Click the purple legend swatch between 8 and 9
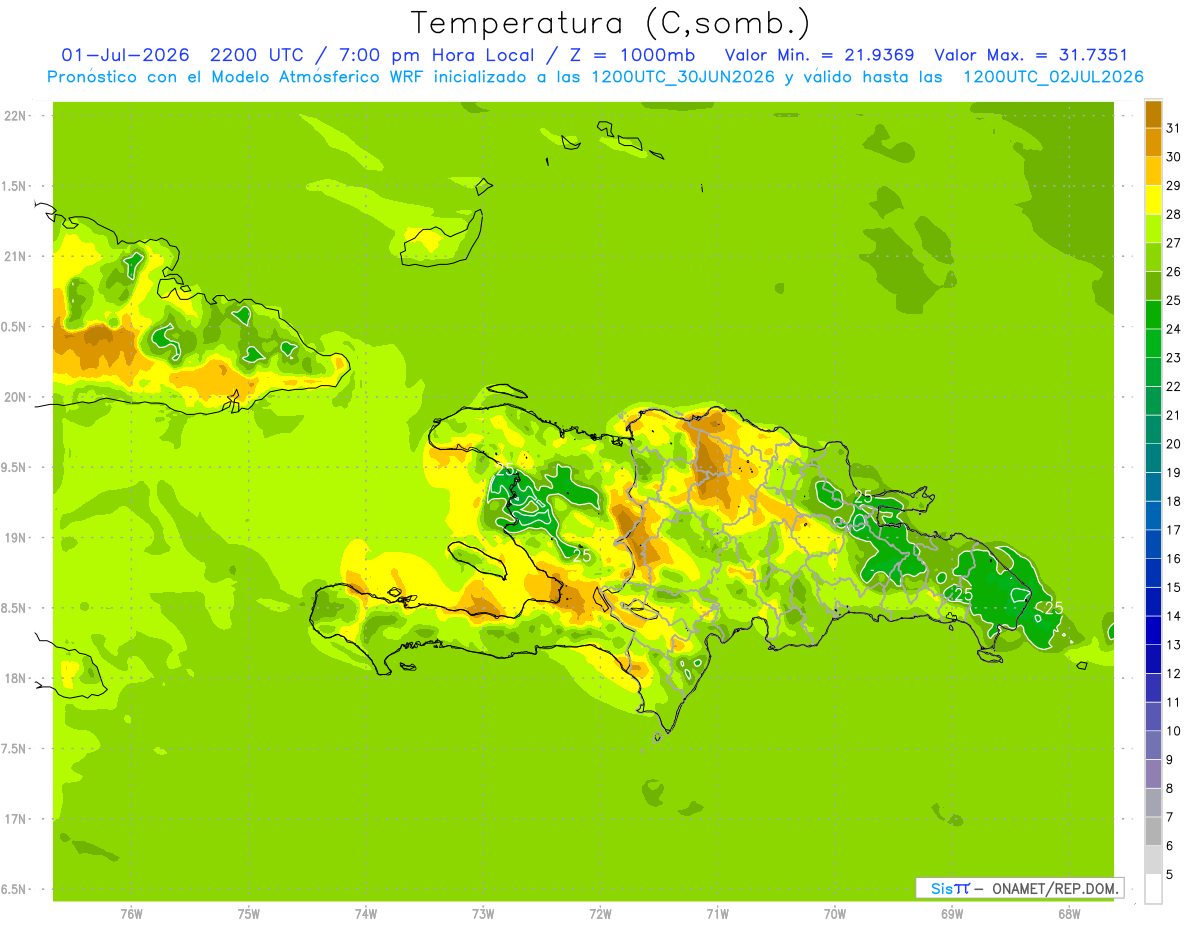 pyautogui.click(x=1153, y=774)
